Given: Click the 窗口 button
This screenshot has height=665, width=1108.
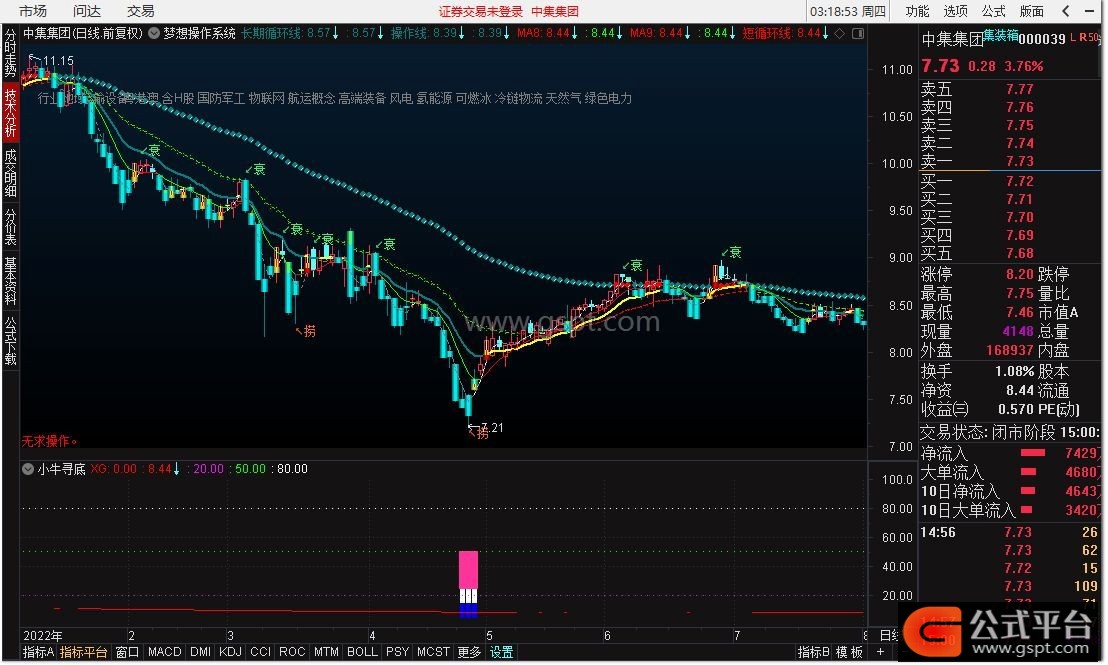Looking at the screenshot, I should 127,652.
